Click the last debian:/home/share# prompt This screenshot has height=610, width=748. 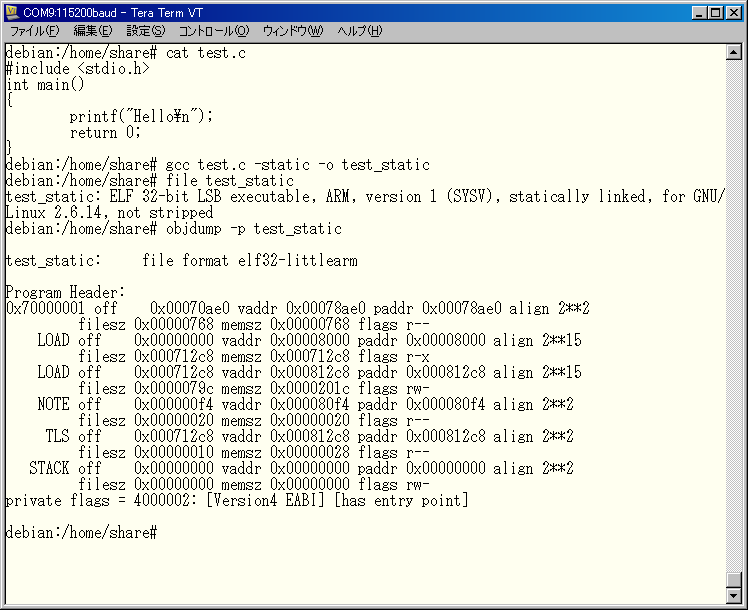click(x=81, y=533)
